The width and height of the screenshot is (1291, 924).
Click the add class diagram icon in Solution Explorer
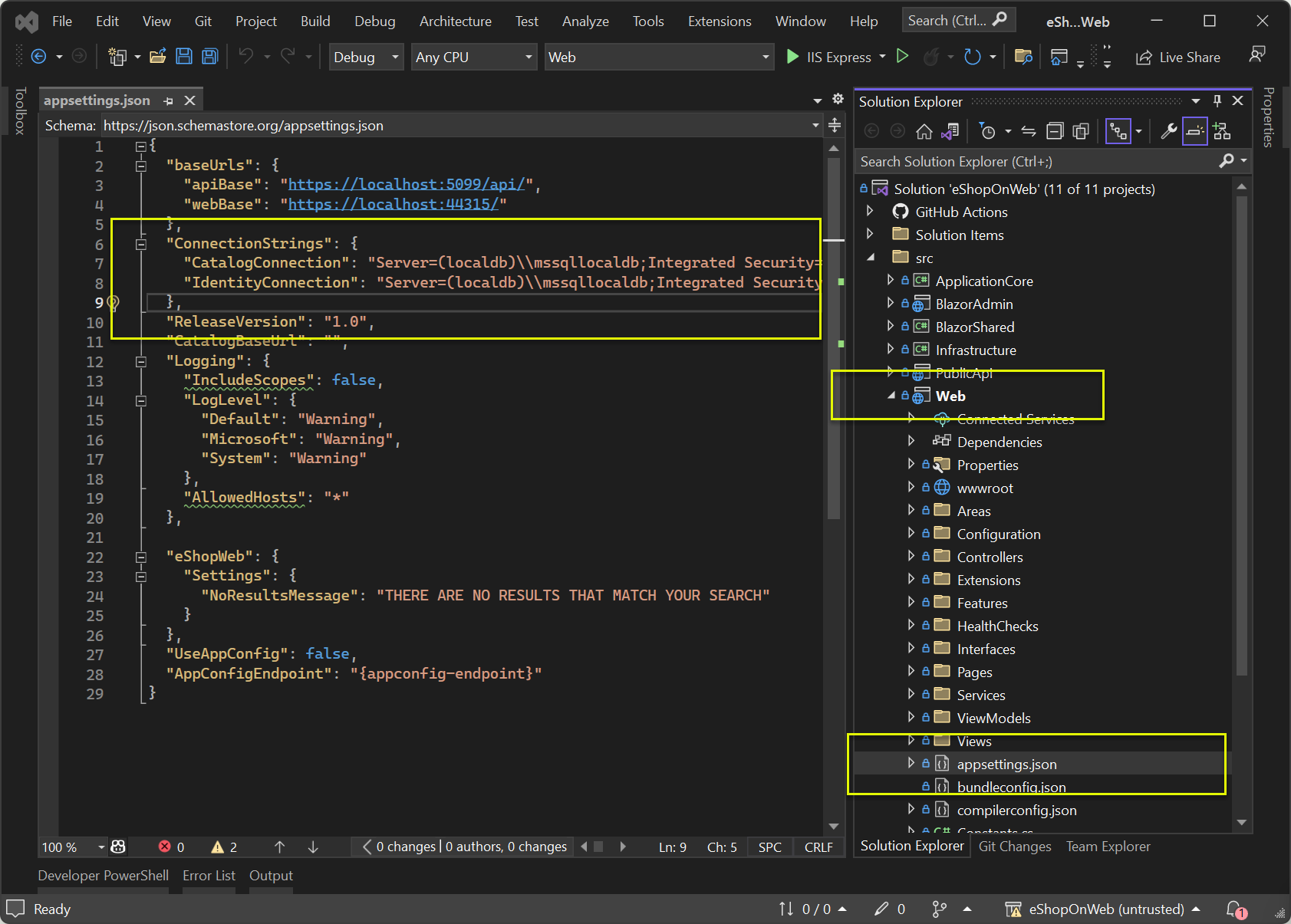1222,132
